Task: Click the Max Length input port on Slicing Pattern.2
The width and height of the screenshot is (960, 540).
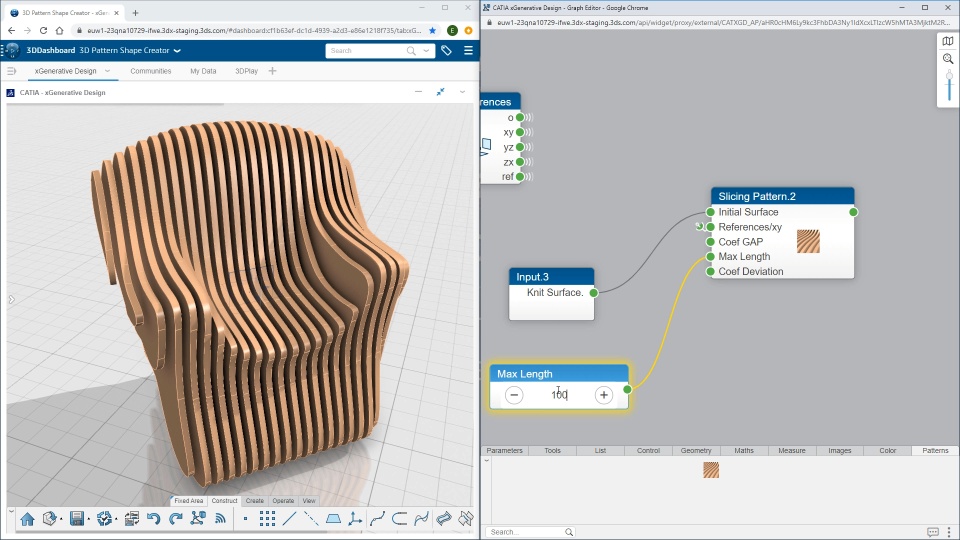Action: pyautogui.click(x=710, y=257)
